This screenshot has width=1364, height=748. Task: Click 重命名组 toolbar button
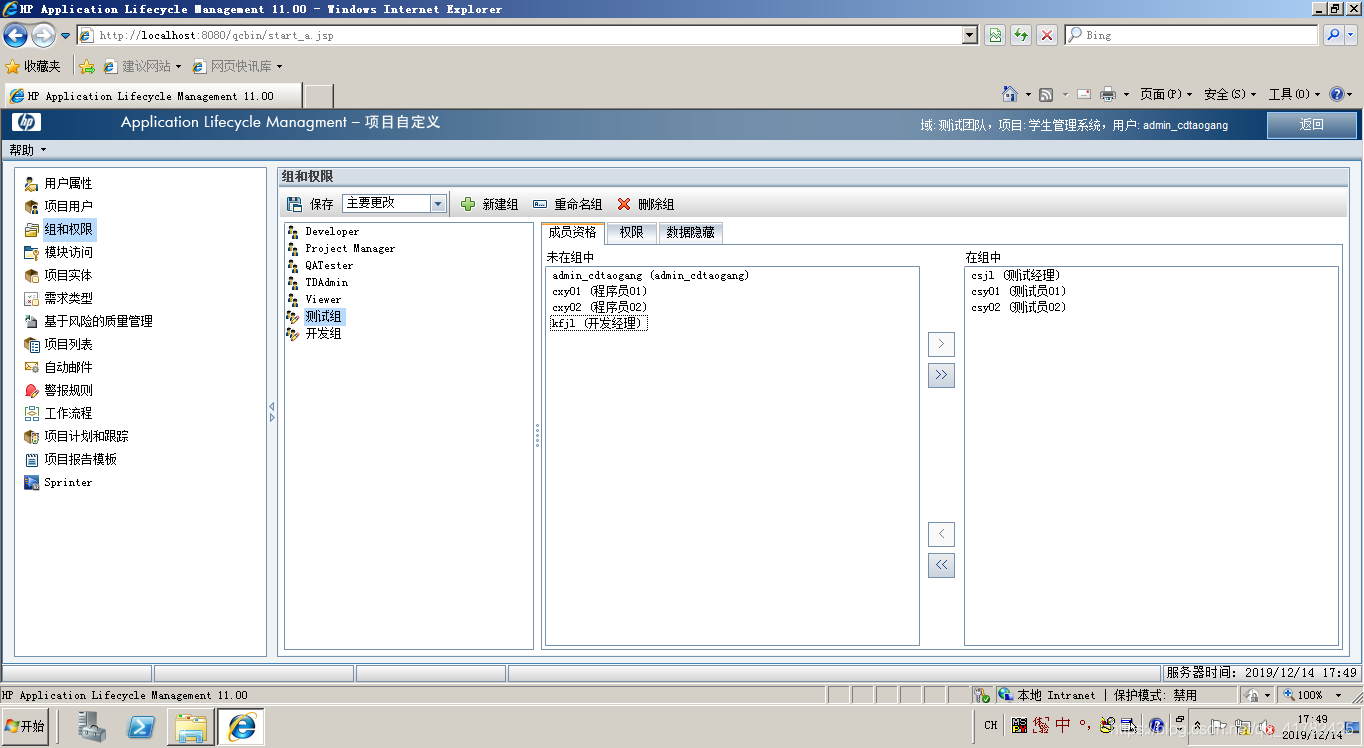(567, 204)
